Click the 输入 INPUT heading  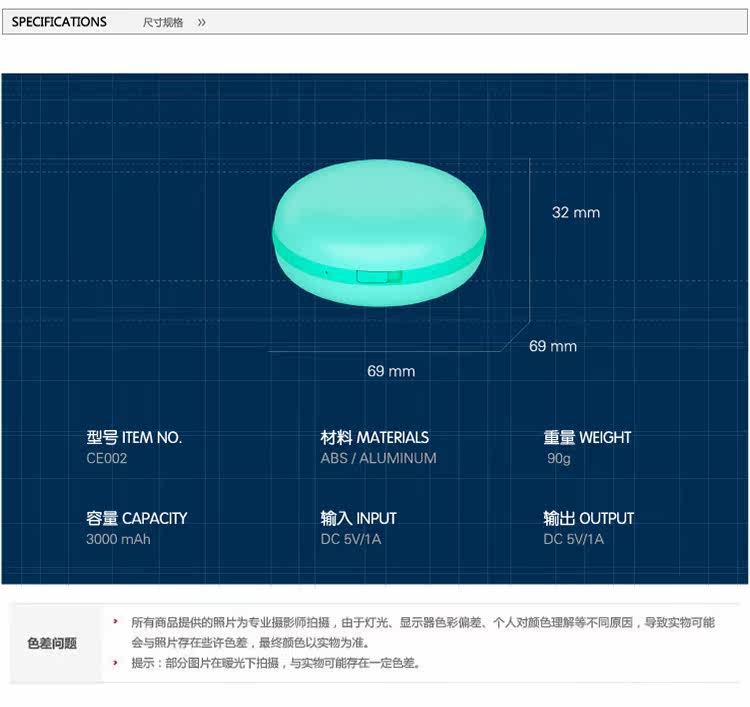click(358, 518)
